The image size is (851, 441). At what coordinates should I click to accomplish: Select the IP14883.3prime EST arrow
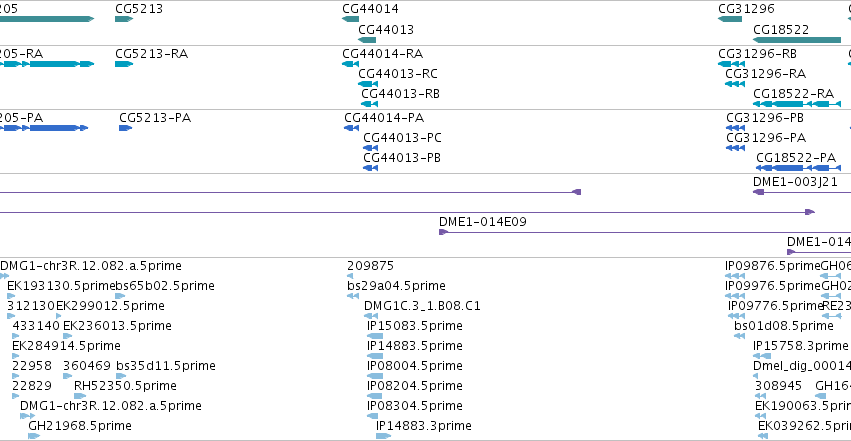pyautogui.click(x=383, y=436)
